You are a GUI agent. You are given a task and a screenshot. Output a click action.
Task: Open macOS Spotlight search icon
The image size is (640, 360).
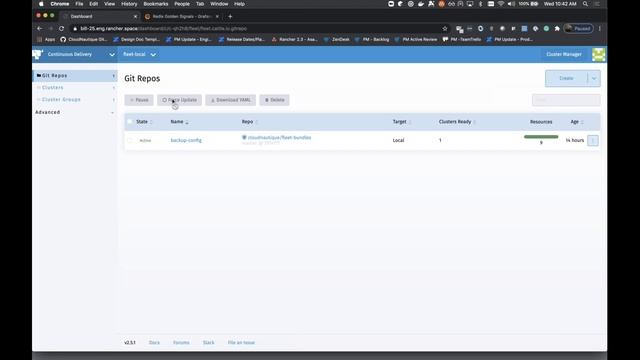[x=585, y=4]
